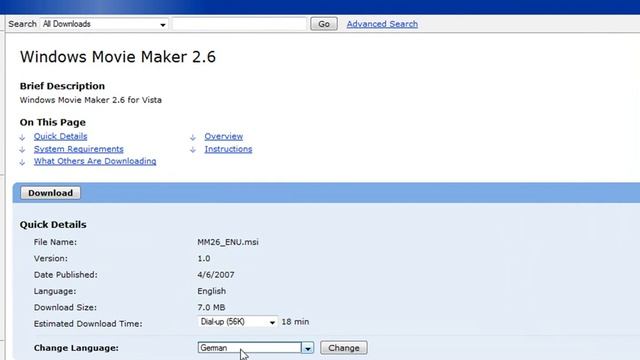Click the Estimated Download Time label

pos(88,324)
